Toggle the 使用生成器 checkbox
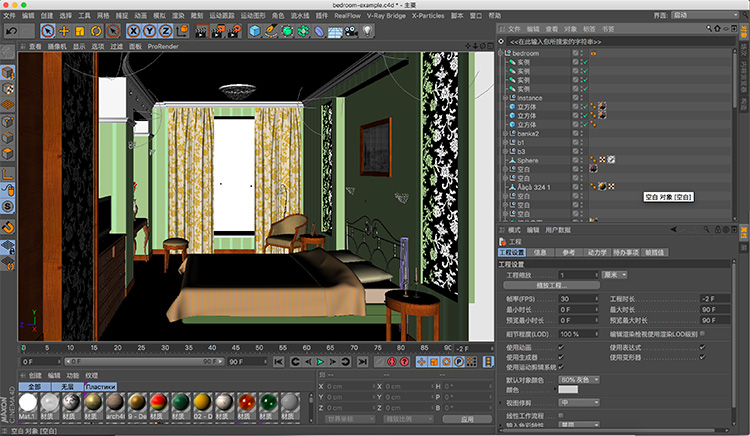 (561, 357)
